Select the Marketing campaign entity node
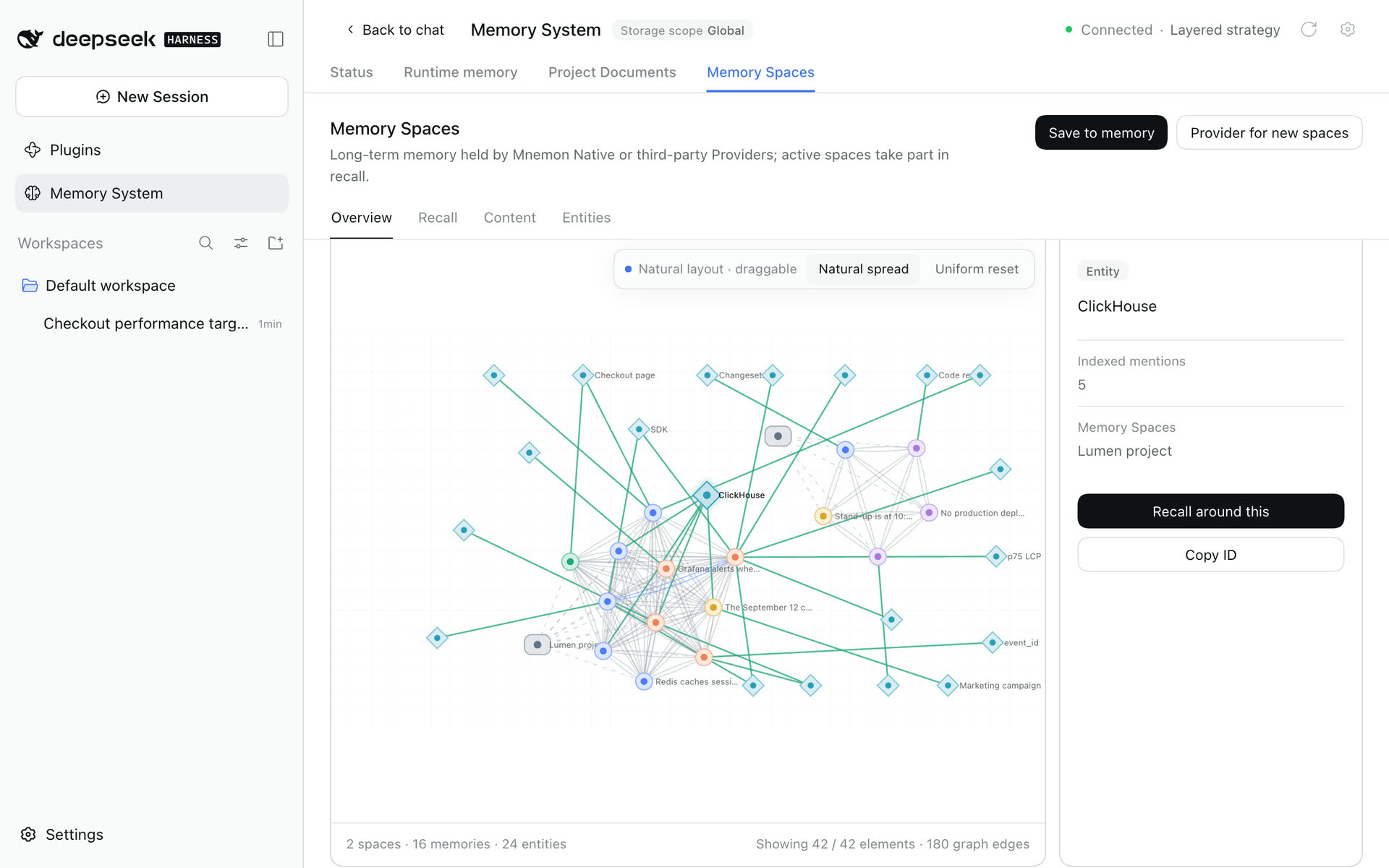The image size is (1389, 868). [x=948, y=685]
